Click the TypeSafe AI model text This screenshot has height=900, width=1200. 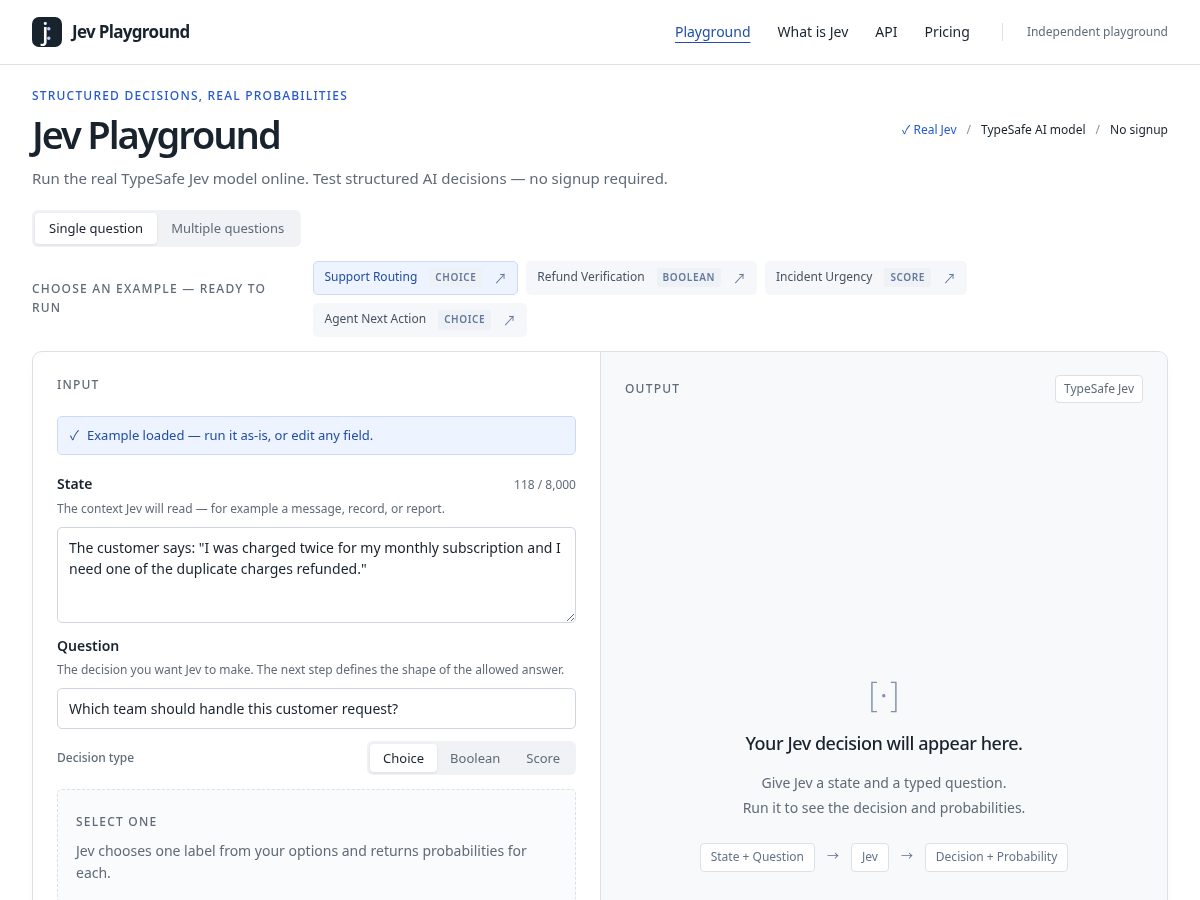pyautogui.click(x=1033, y=130)
